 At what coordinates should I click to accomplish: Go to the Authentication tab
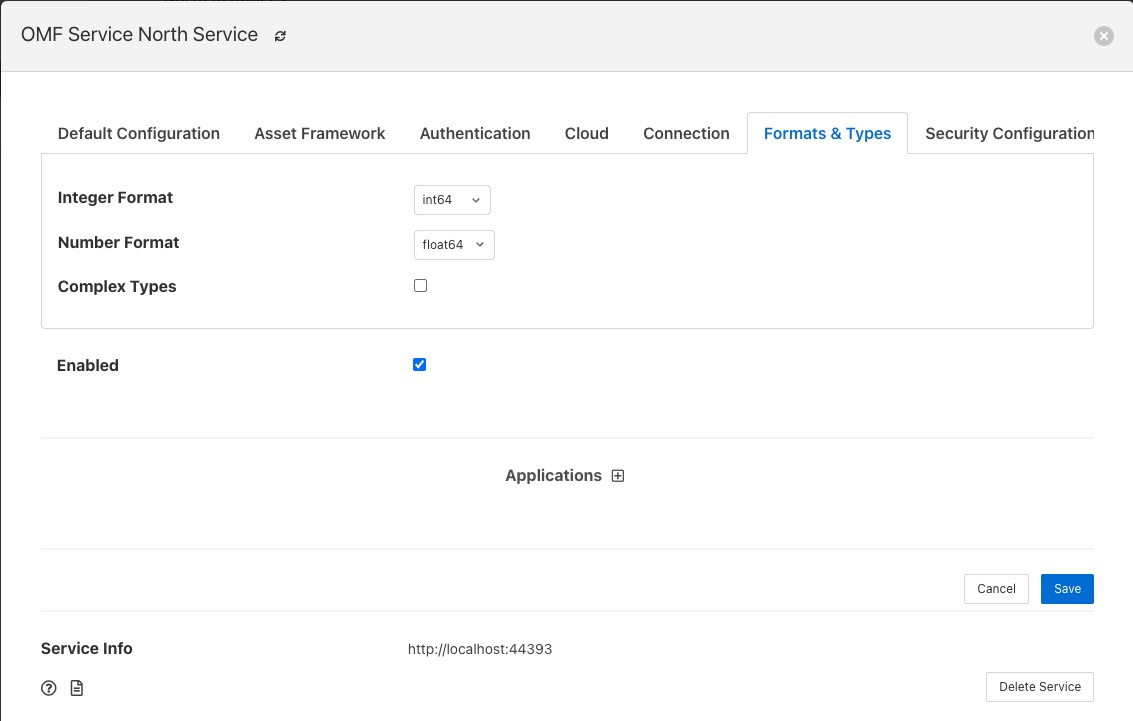(475, 133)
